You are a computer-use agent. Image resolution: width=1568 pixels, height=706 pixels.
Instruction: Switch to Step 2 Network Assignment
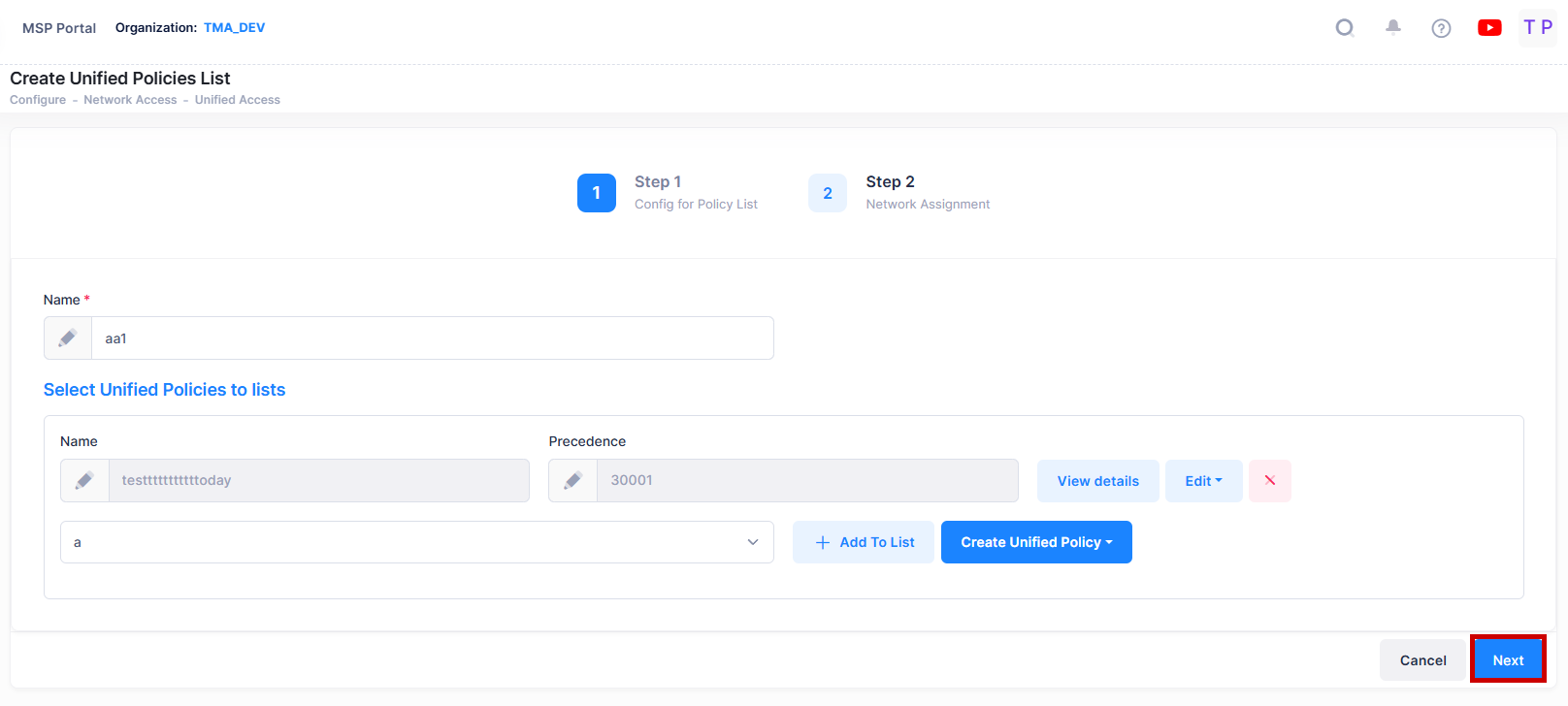tap(828, 193)
